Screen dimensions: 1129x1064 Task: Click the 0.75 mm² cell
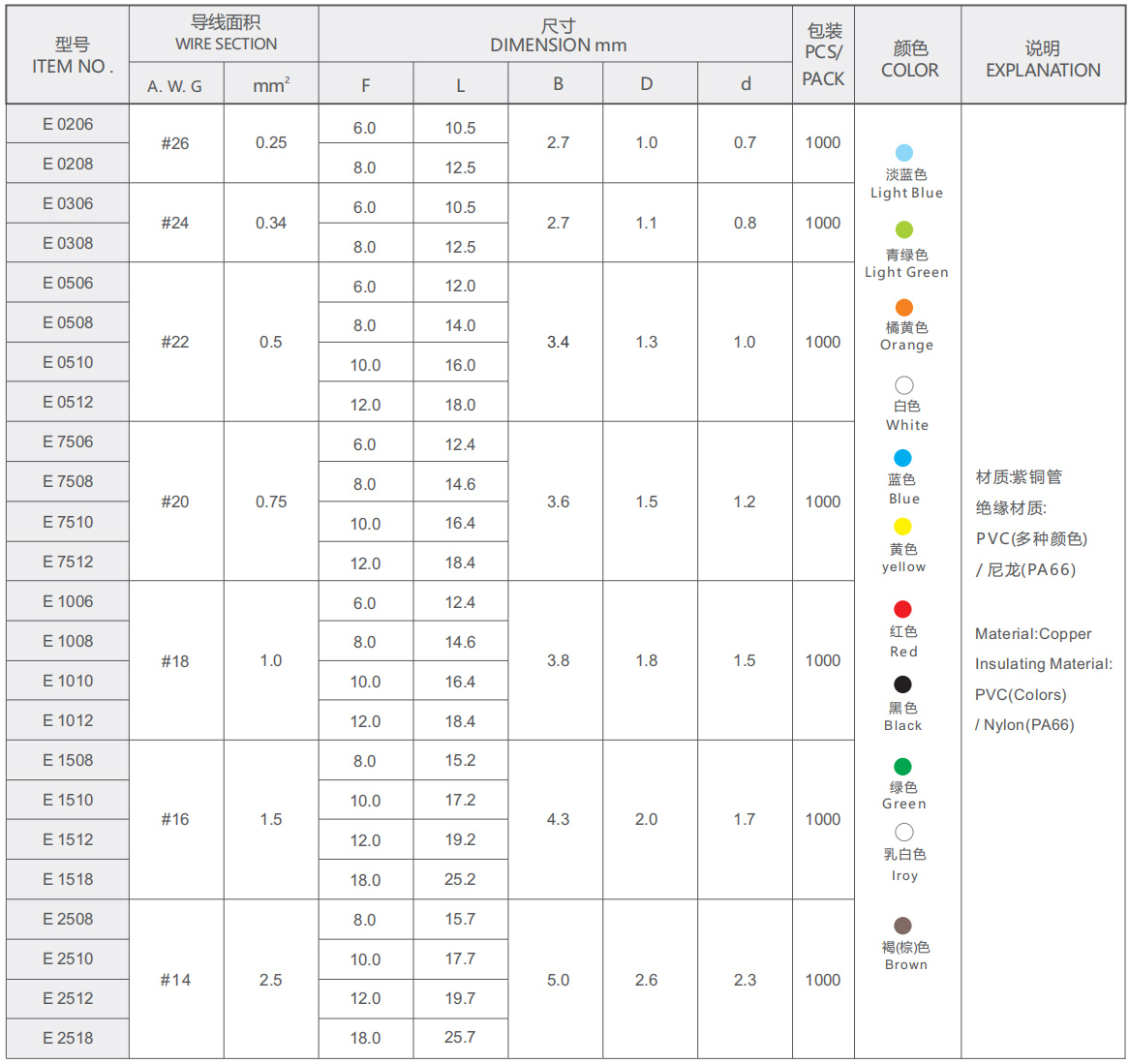tap(271, 502)
